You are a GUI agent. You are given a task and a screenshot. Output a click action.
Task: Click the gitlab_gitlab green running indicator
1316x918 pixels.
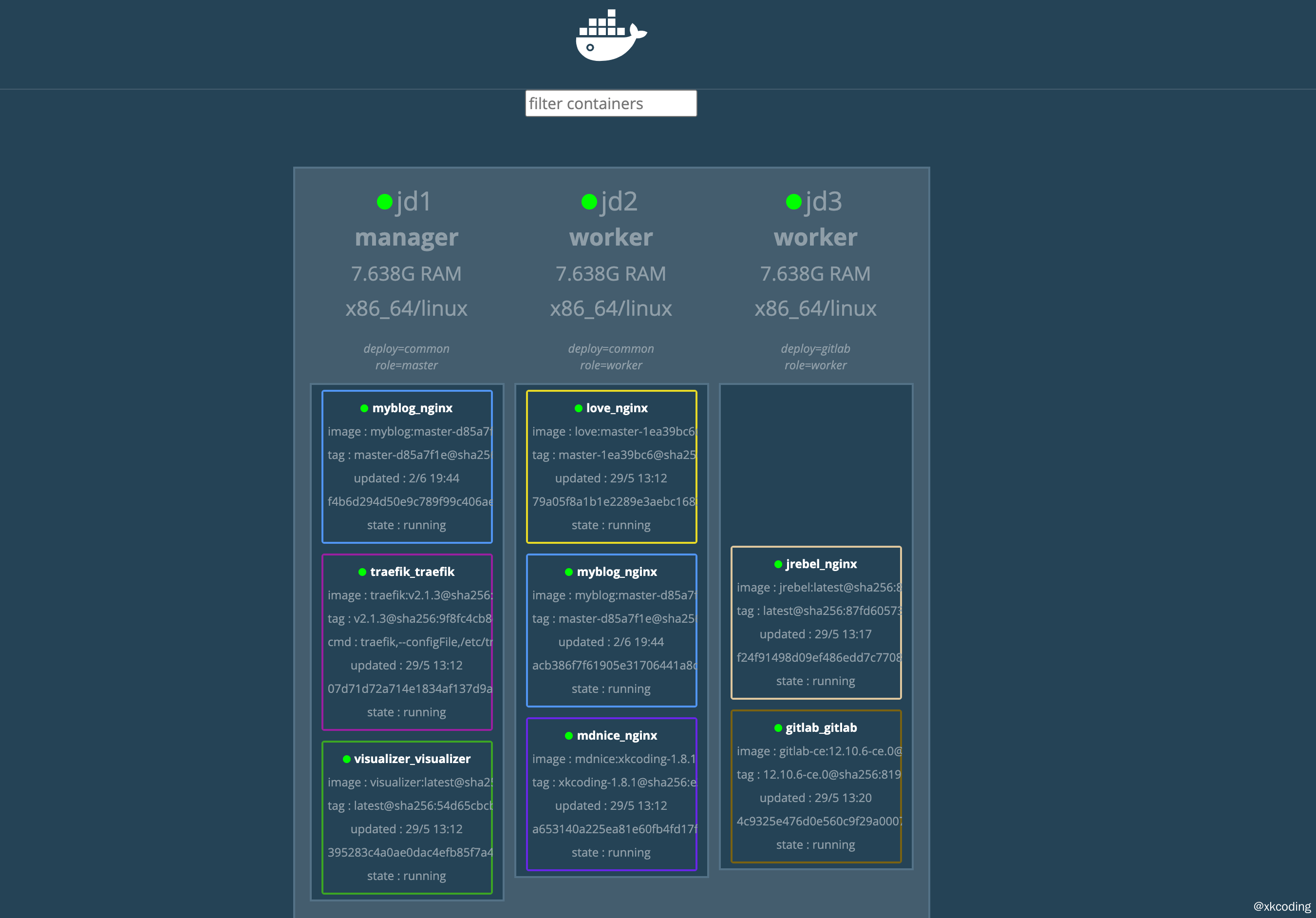pos(778,728)
